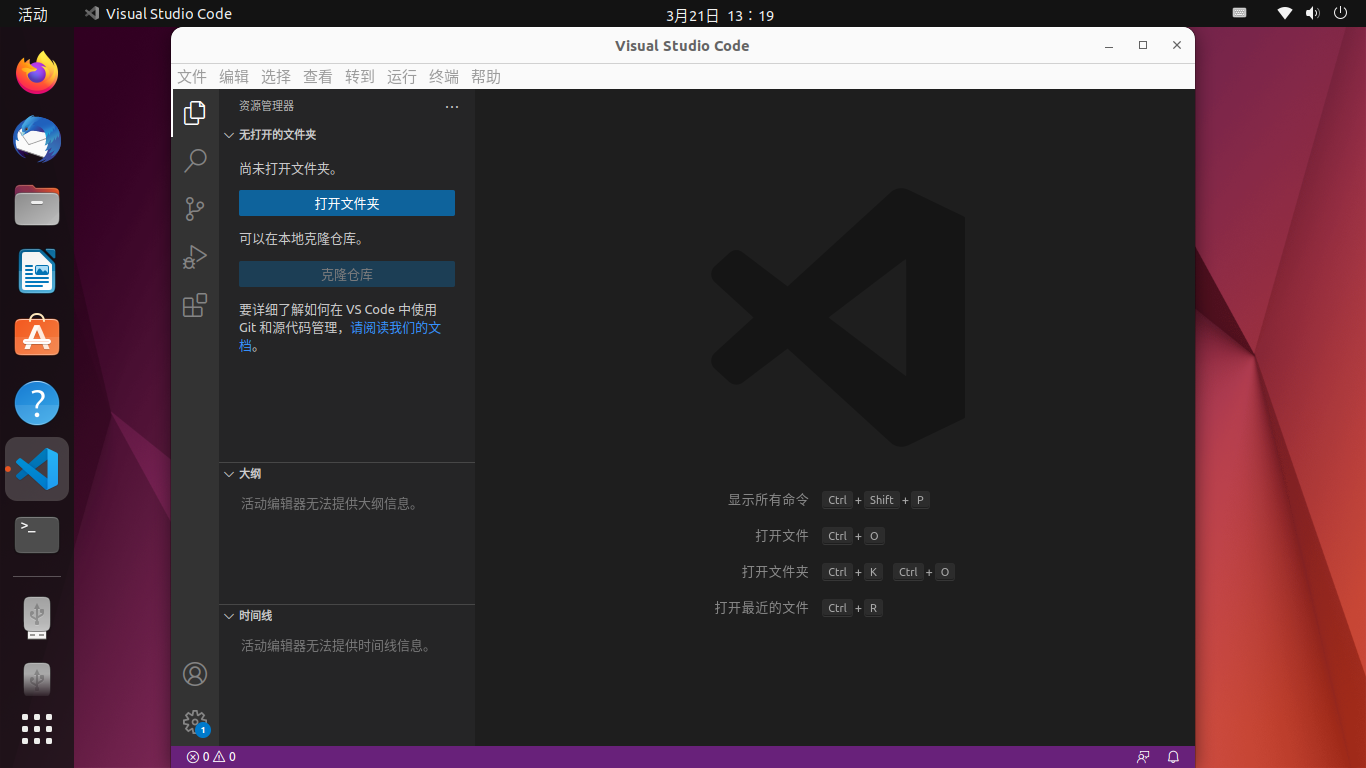The height and width of the screenshot is (768, 1366).
Task: Click the 活动 Activities button
Action: pos(33,14)
